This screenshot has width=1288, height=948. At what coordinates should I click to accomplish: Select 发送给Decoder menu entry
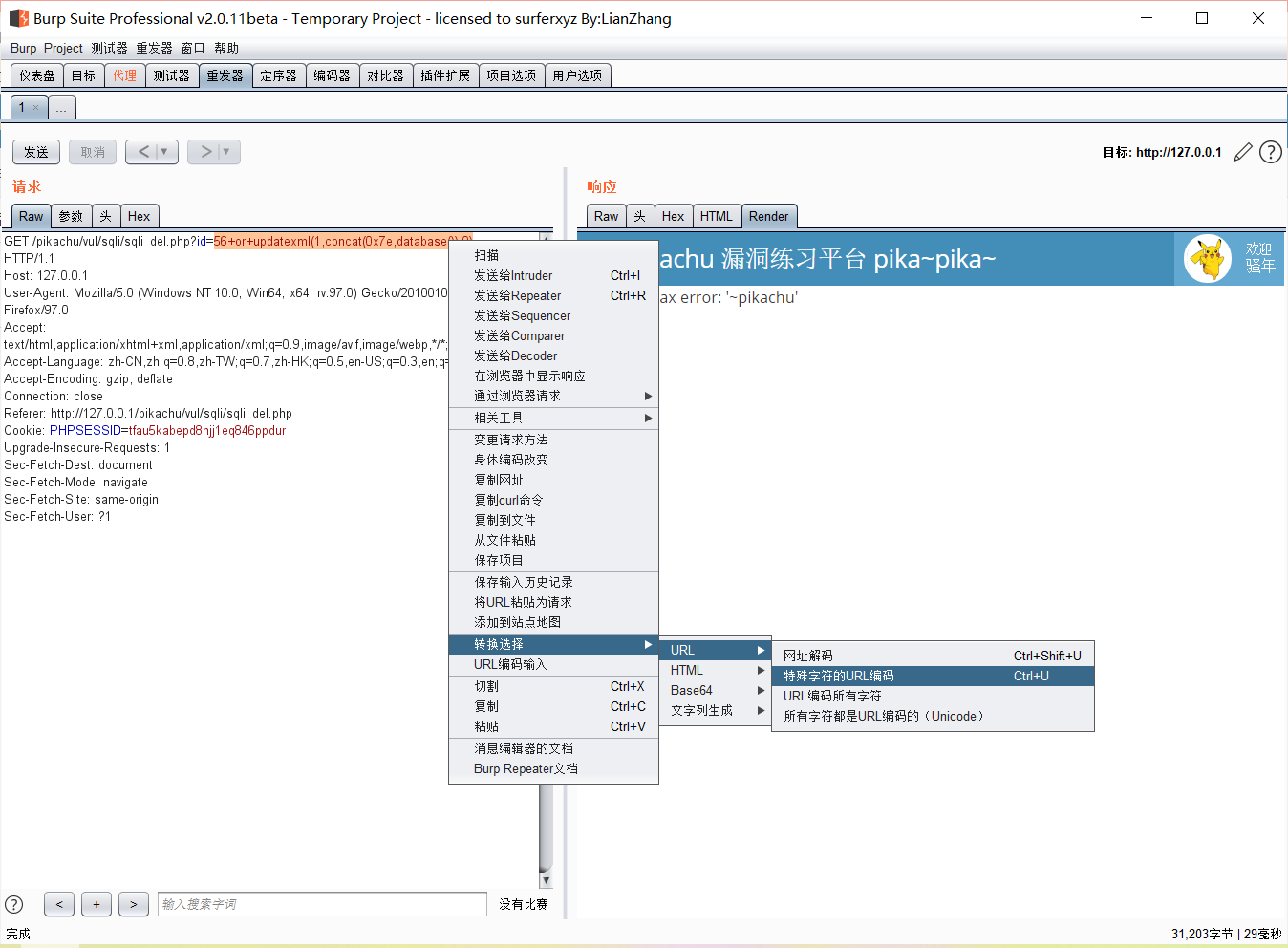tap(553, 355)
